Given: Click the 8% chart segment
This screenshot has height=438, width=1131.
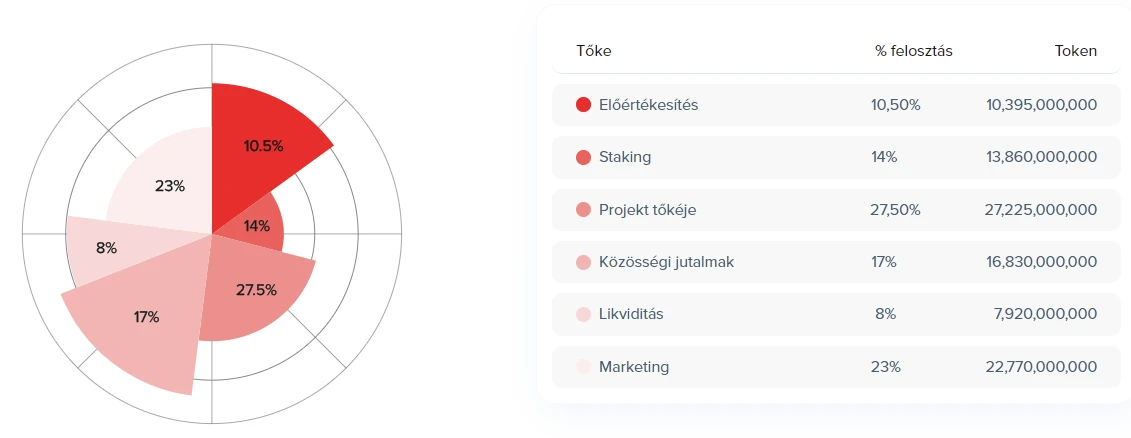Looking at the screenshot, I should coord(107,248).
